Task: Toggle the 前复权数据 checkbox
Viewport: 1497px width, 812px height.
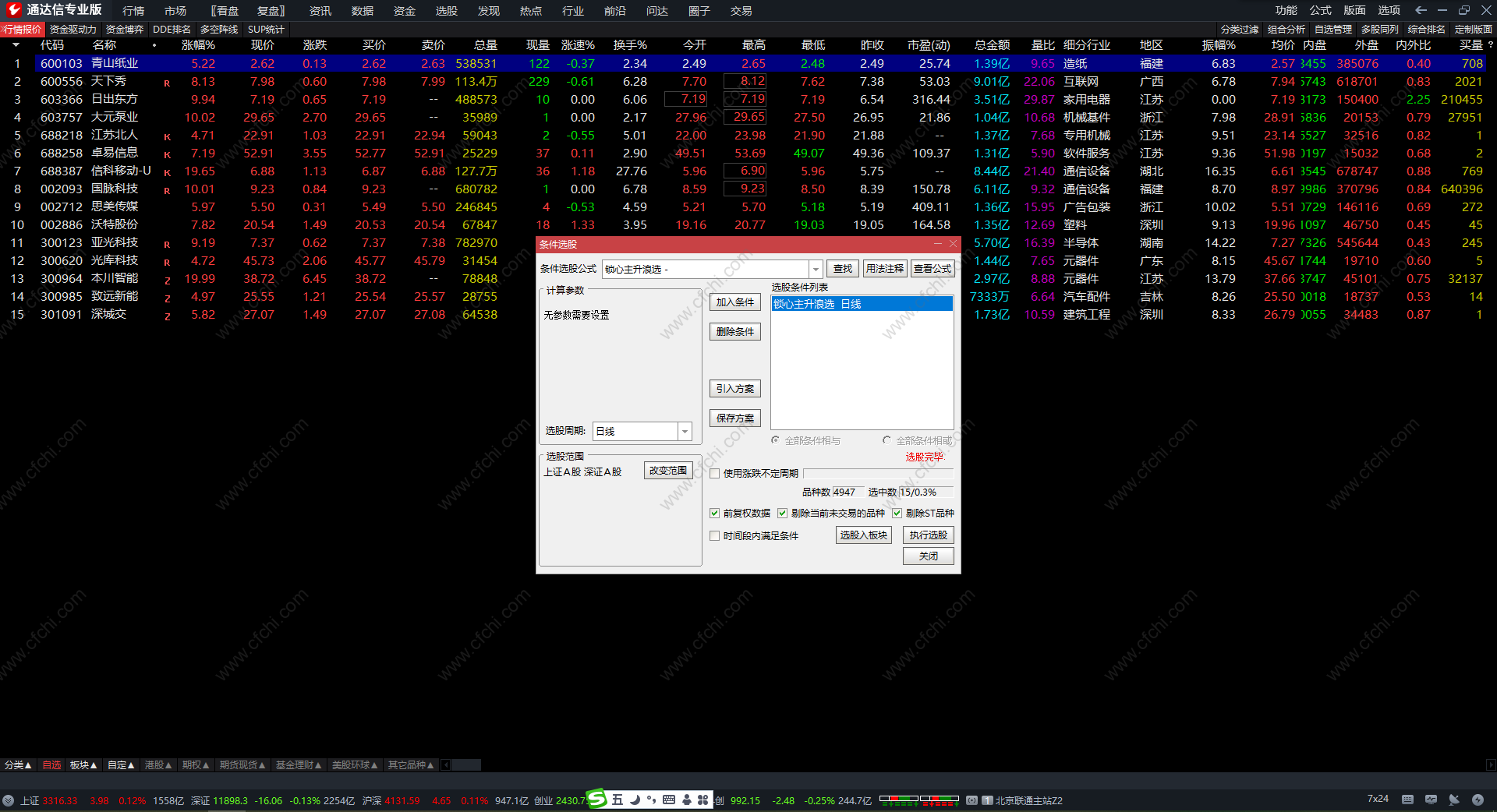Action: click(714, 514)
